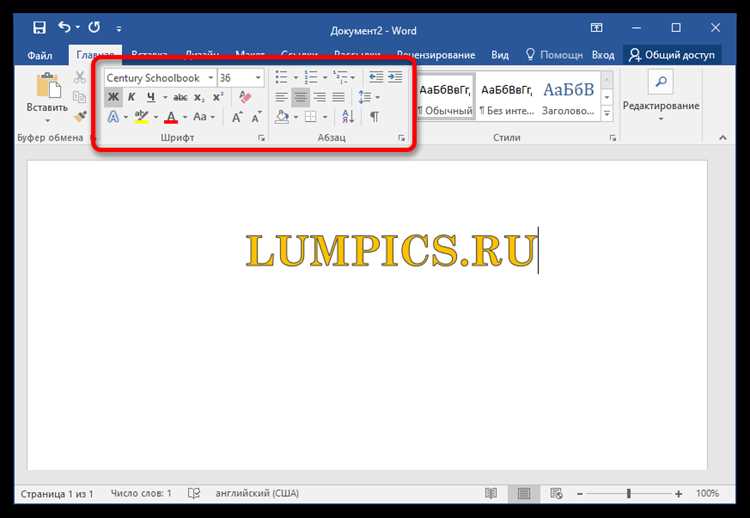The image size is (750, 518).
Task: Open the Абзац dialog launcher
Action: tap(401, 138)
